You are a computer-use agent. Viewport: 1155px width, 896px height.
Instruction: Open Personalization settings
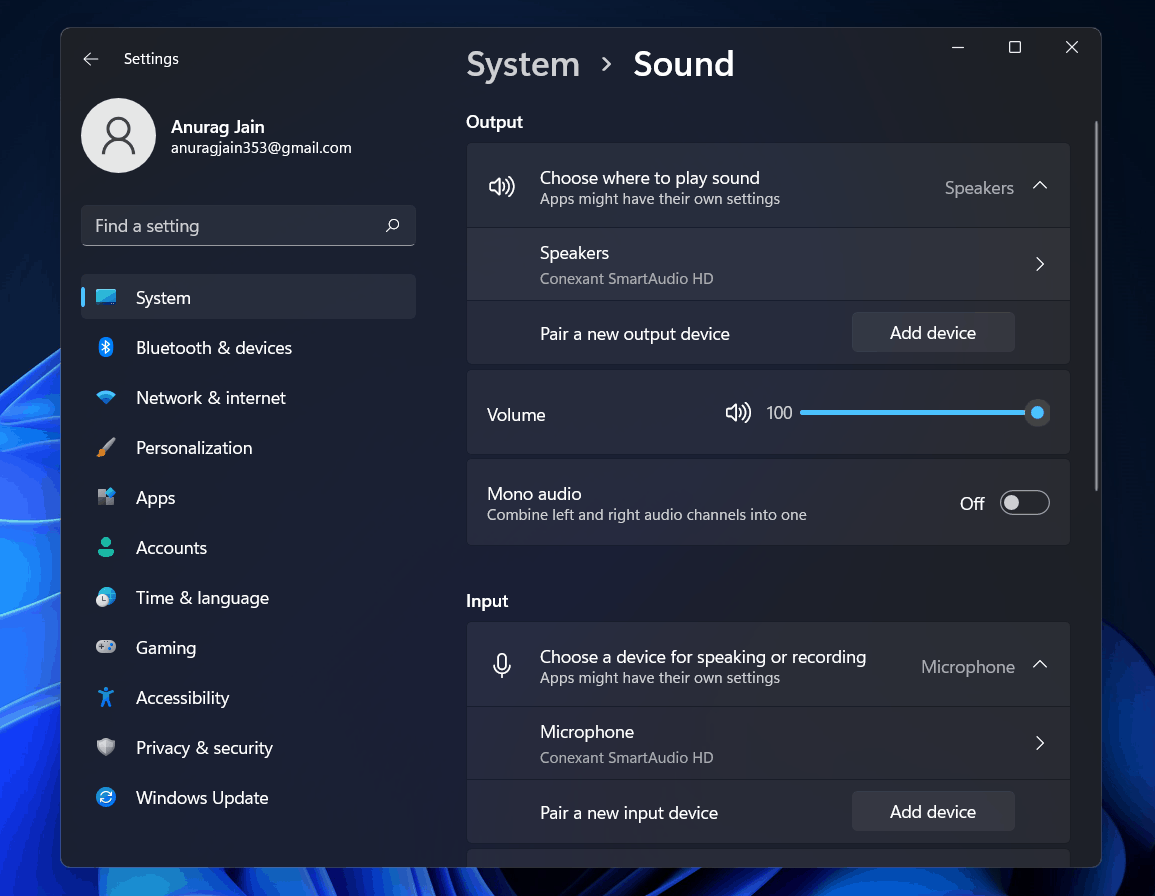(x=248, y=447)
